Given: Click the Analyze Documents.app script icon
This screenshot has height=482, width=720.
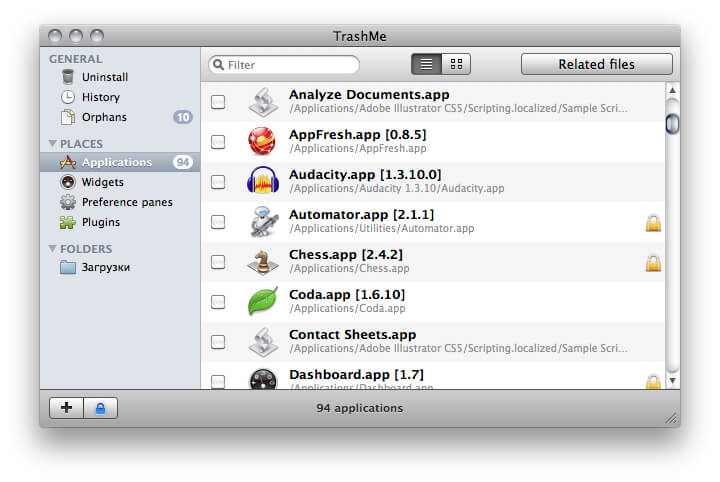Looking at the screenshot, I should (263, 102).
